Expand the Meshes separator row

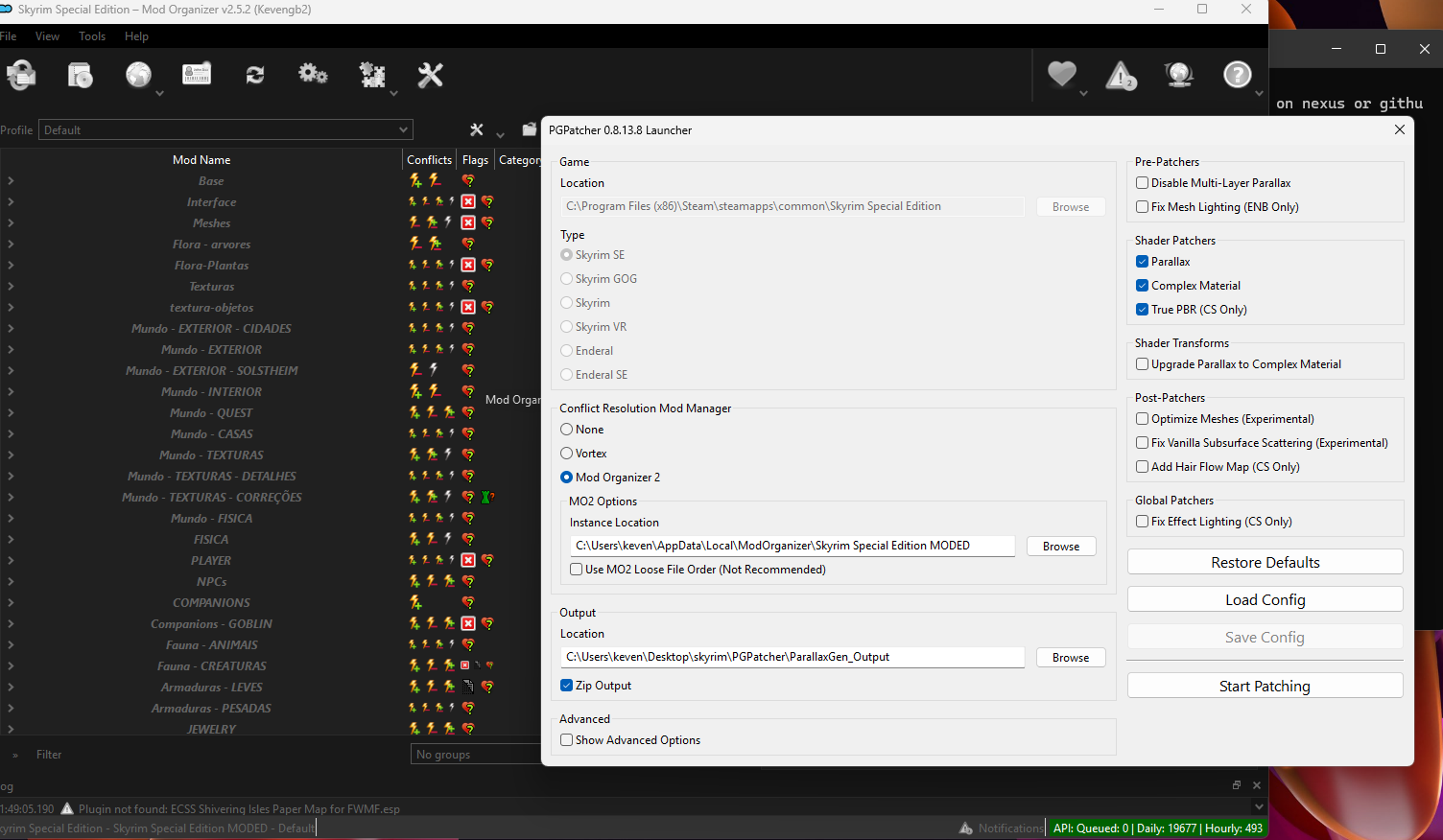click(11, 222)
